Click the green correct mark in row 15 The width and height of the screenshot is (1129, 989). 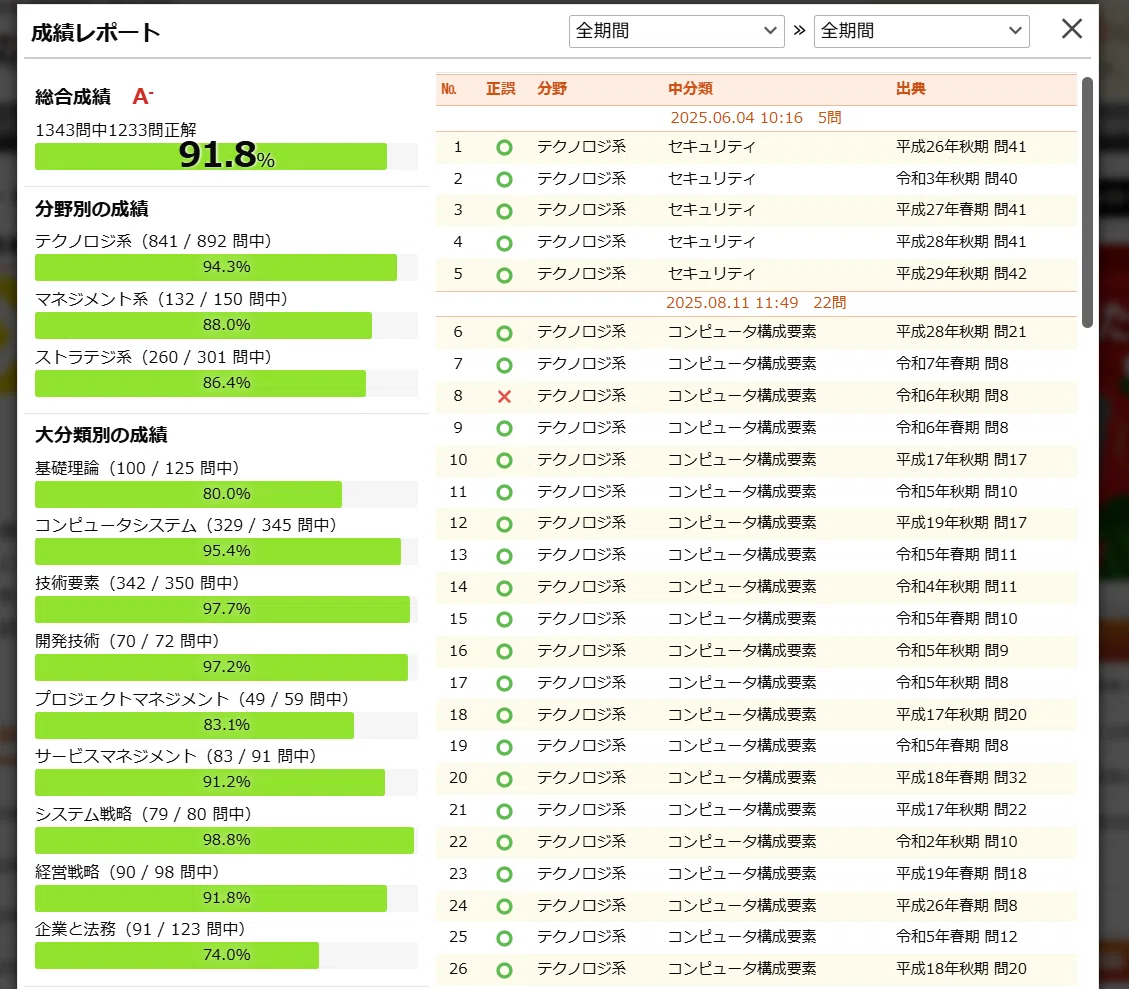point(504,620)
